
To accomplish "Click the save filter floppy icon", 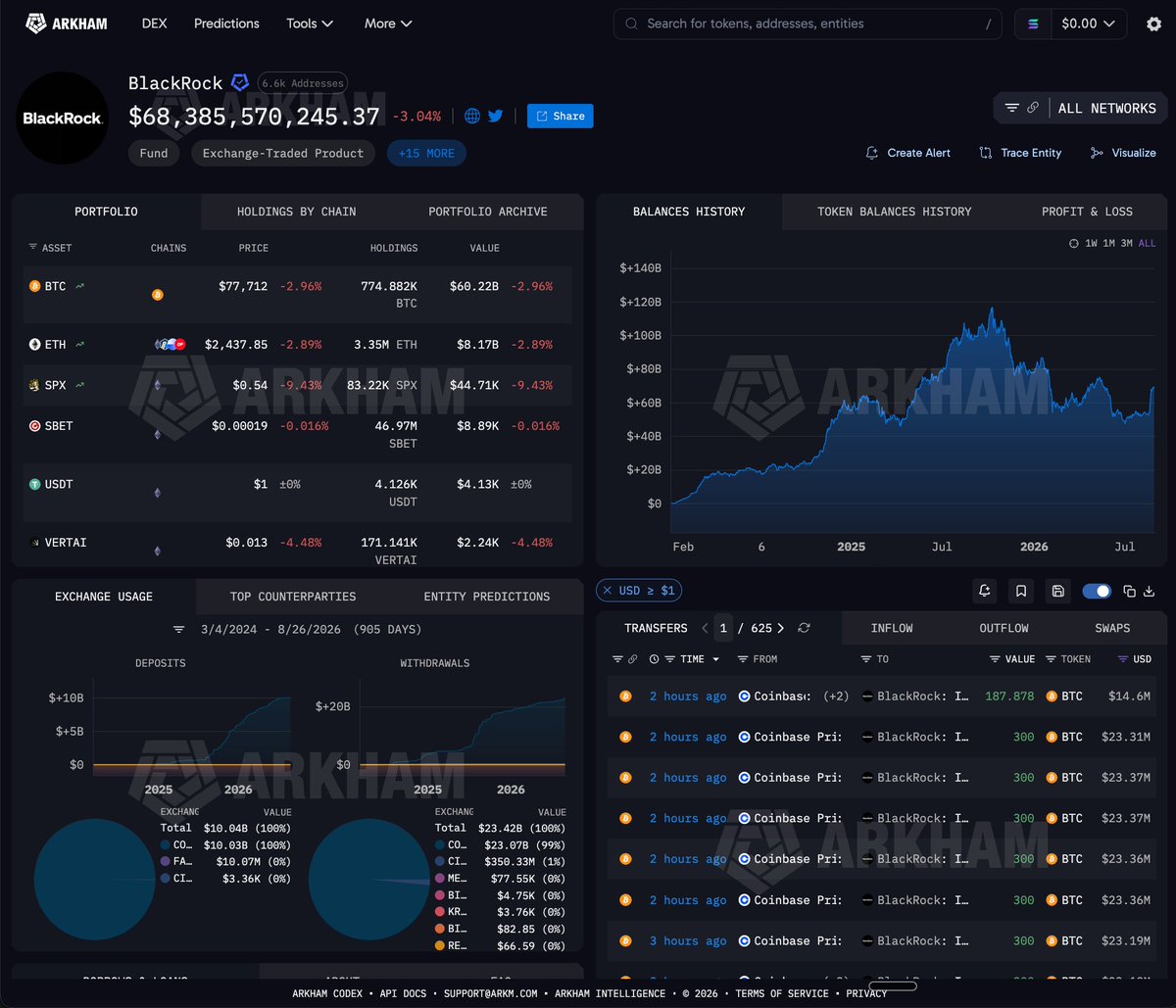I will pos(1057,591).
